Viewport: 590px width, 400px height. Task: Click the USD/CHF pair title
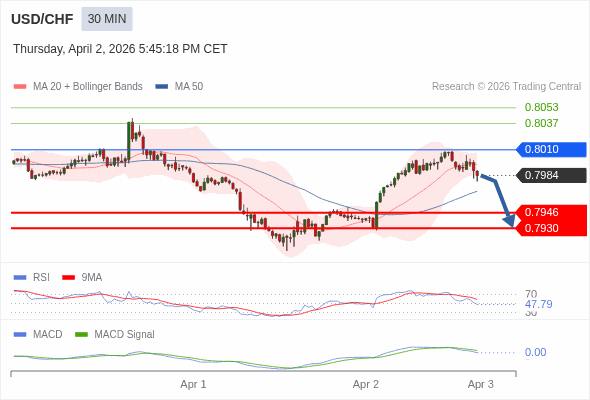coord(42,19)
